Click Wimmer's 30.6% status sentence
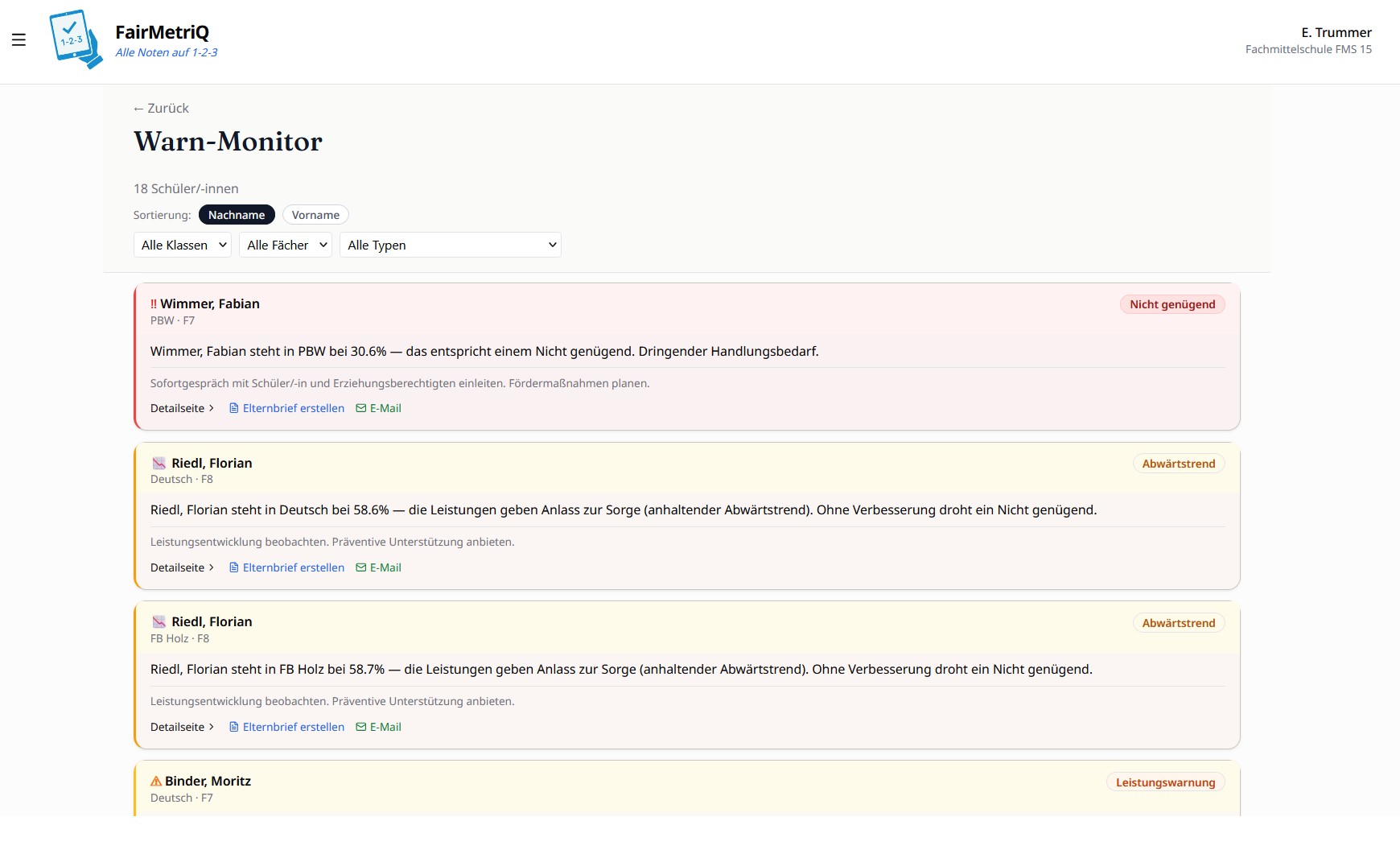Screen dimensions: 1400x854 tap(484, 351)
